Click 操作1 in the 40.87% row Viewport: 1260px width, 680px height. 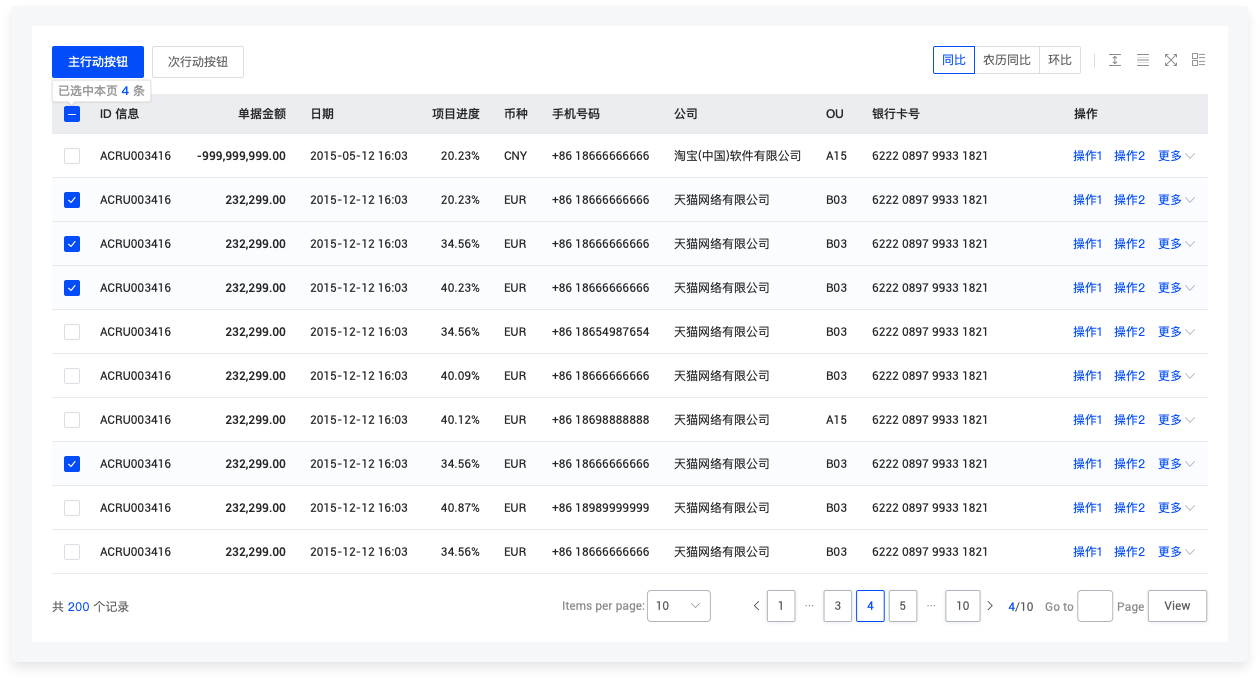1087,508
